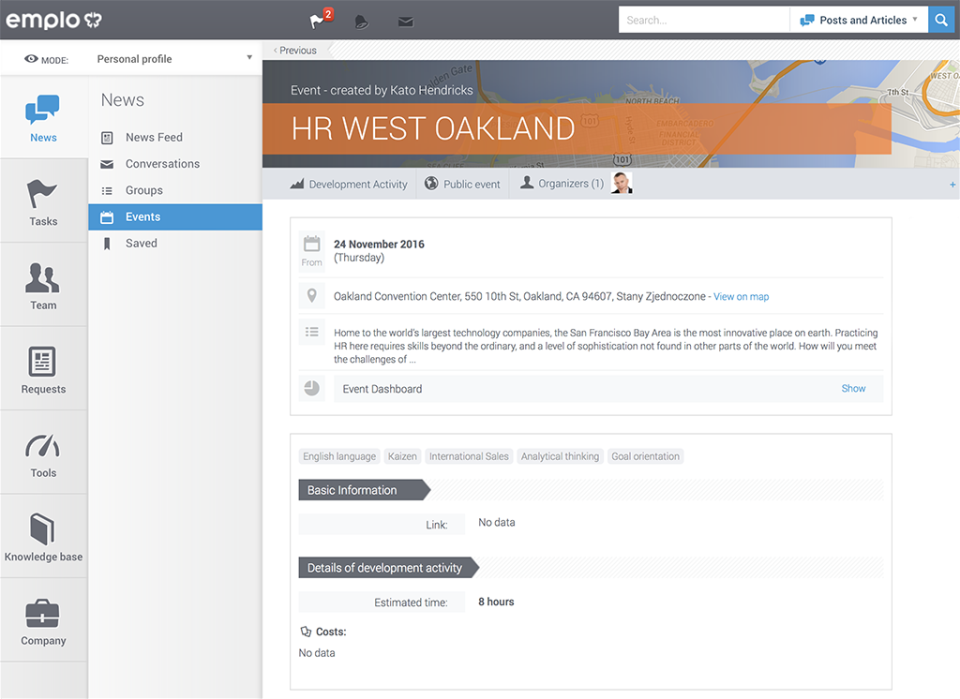Open the Requests section

point(43,369)
